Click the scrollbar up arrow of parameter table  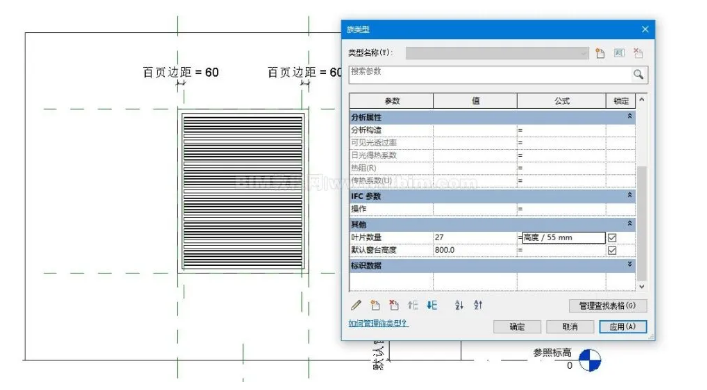642,99
